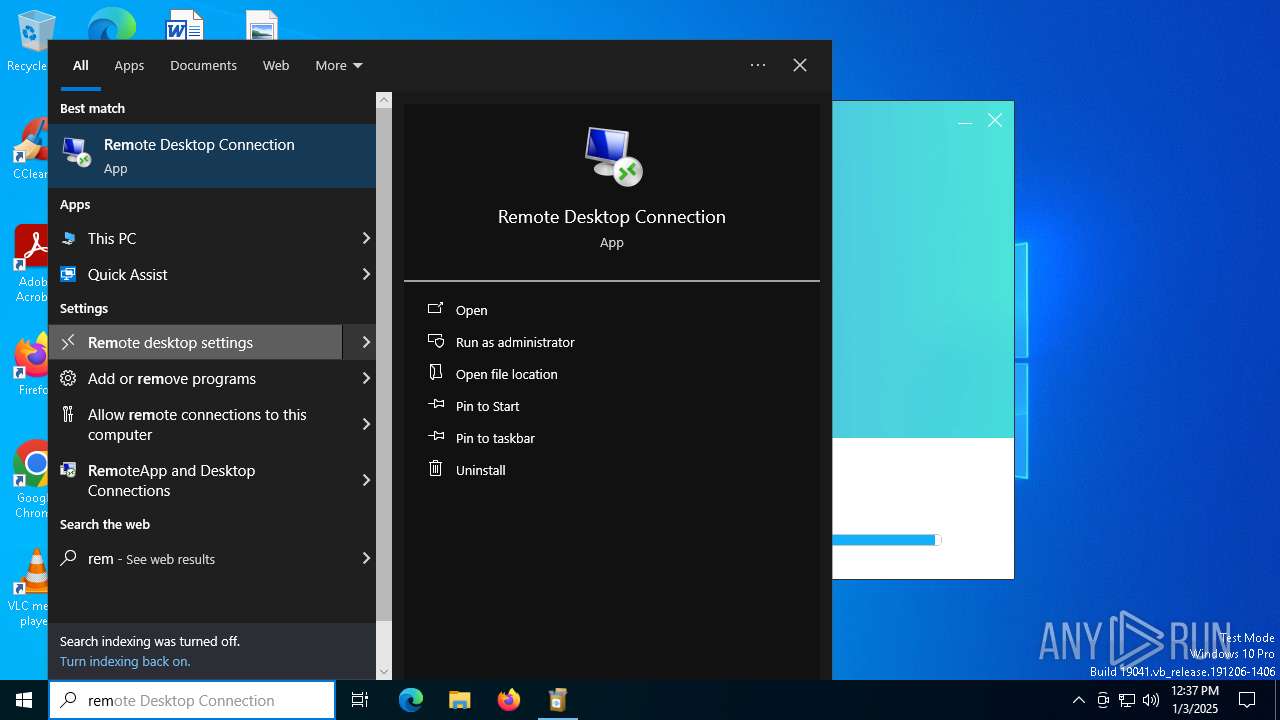Click the results list scrollbar up arrow
This screenshot has width=1280, height=720.
coord(384,100)
